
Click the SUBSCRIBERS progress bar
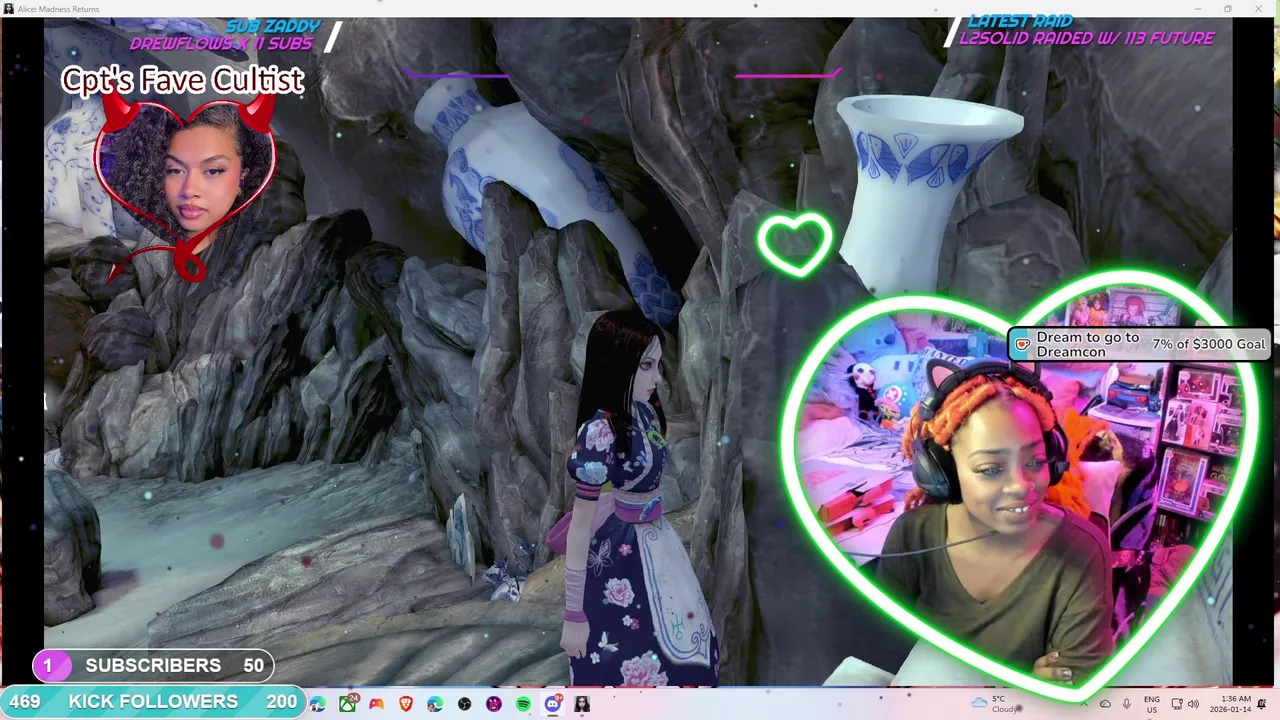tap(153, 666)
